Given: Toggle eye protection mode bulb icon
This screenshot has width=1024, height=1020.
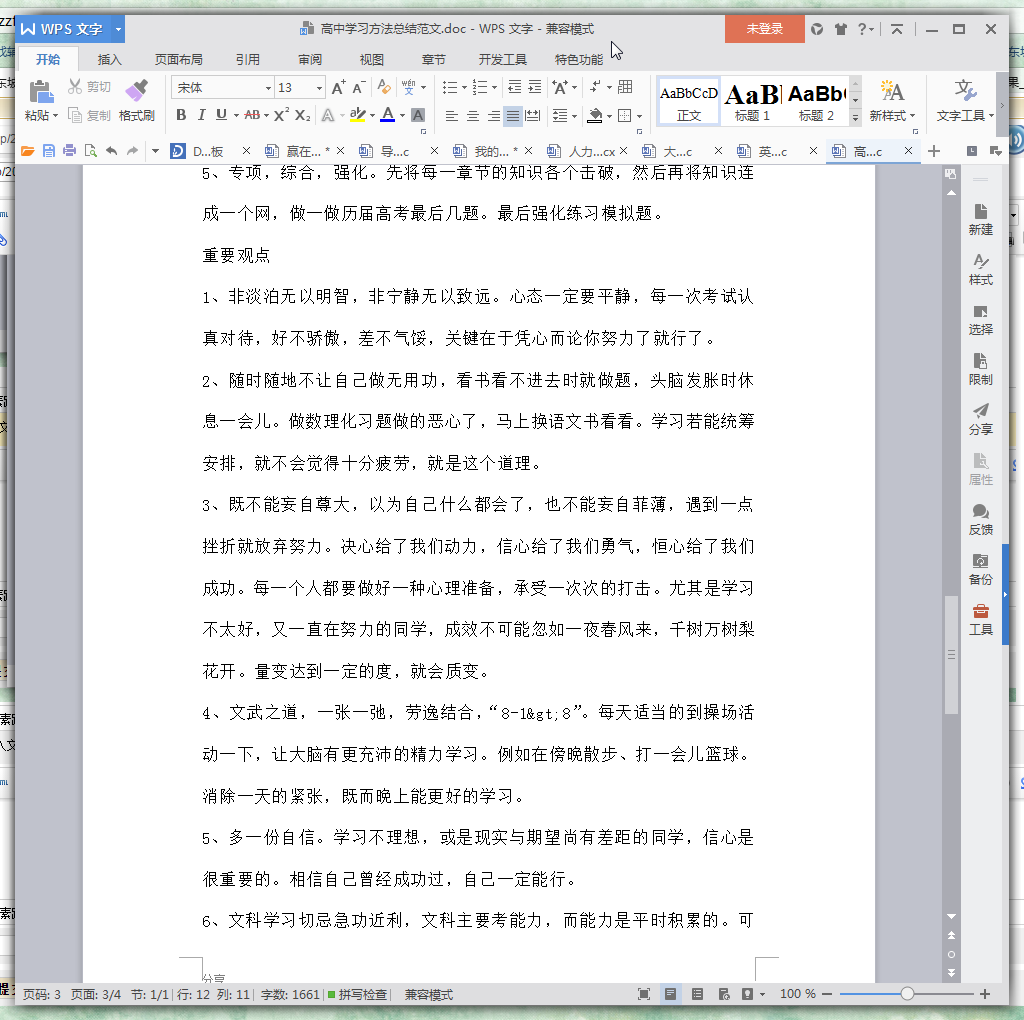Looking at the screenshot, I should 748,994.
